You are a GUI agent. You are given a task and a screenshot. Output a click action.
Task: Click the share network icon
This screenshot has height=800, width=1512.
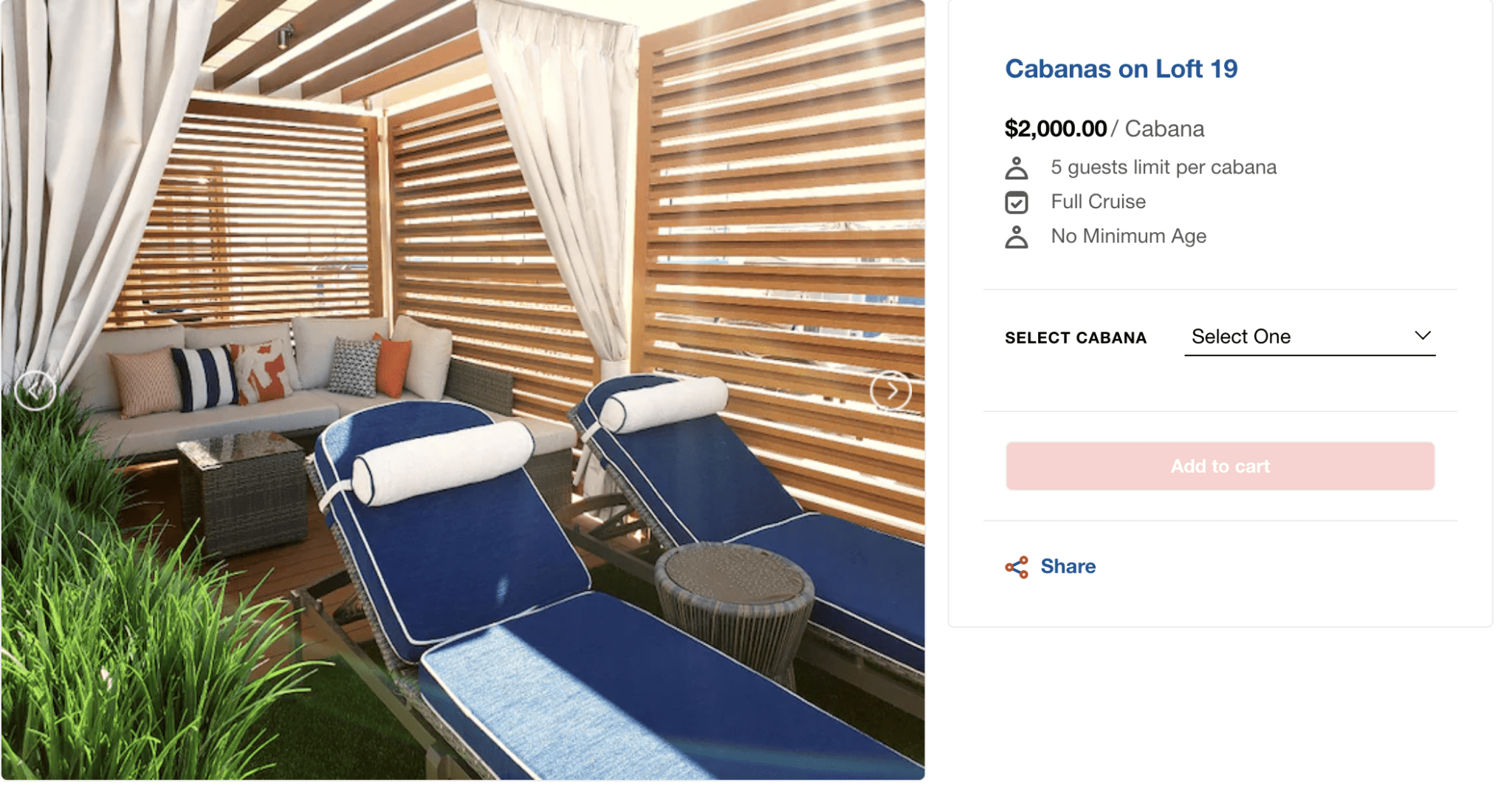[1017, 567]
